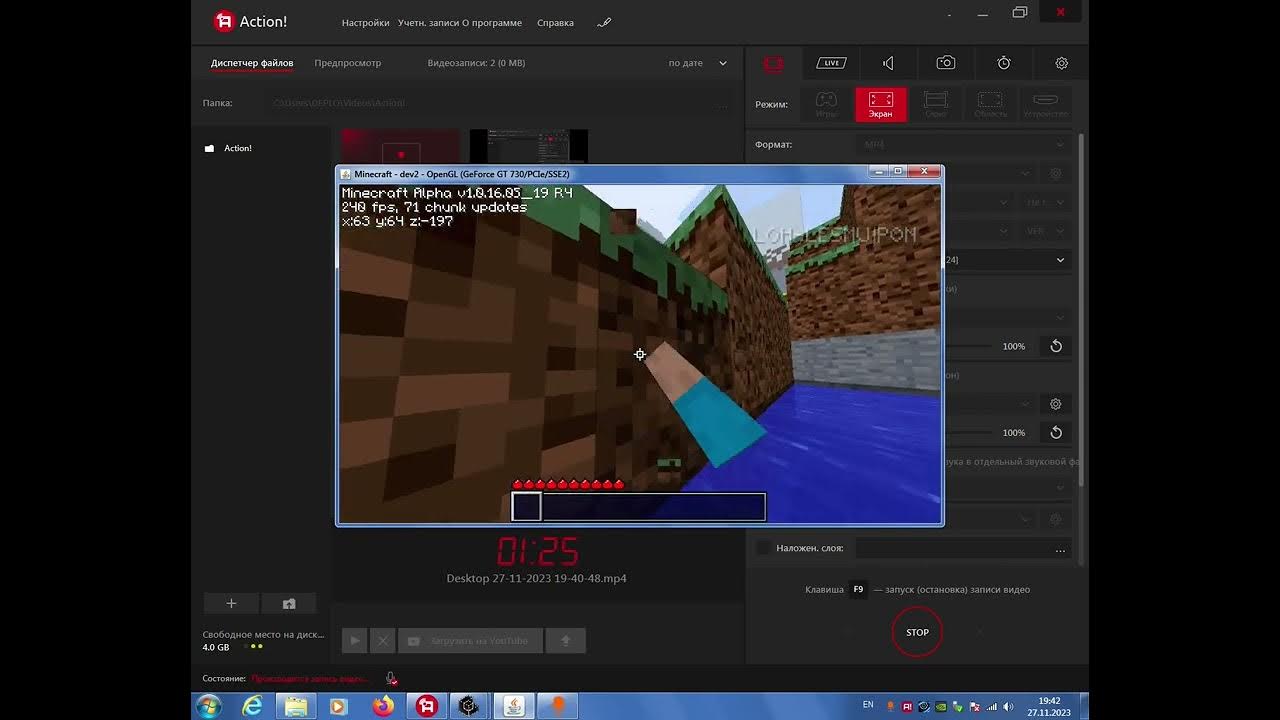Image resolution: width=1280 pixels, height=720 pixels.
Task: Switch to Action! in the taskbar
Action: (427, 706)
